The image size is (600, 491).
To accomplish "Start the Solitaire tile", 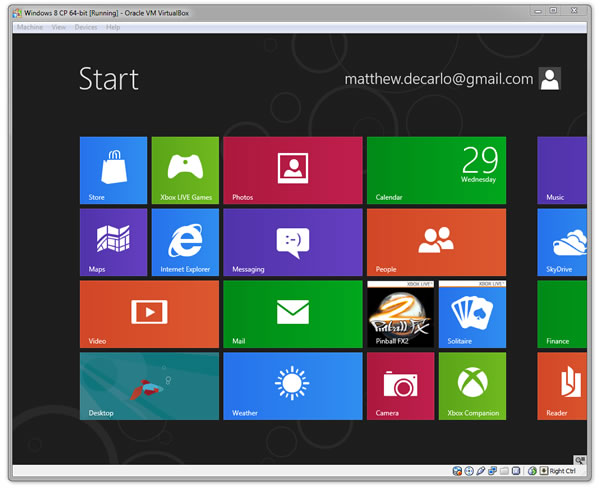I will [x=472, y=314].
